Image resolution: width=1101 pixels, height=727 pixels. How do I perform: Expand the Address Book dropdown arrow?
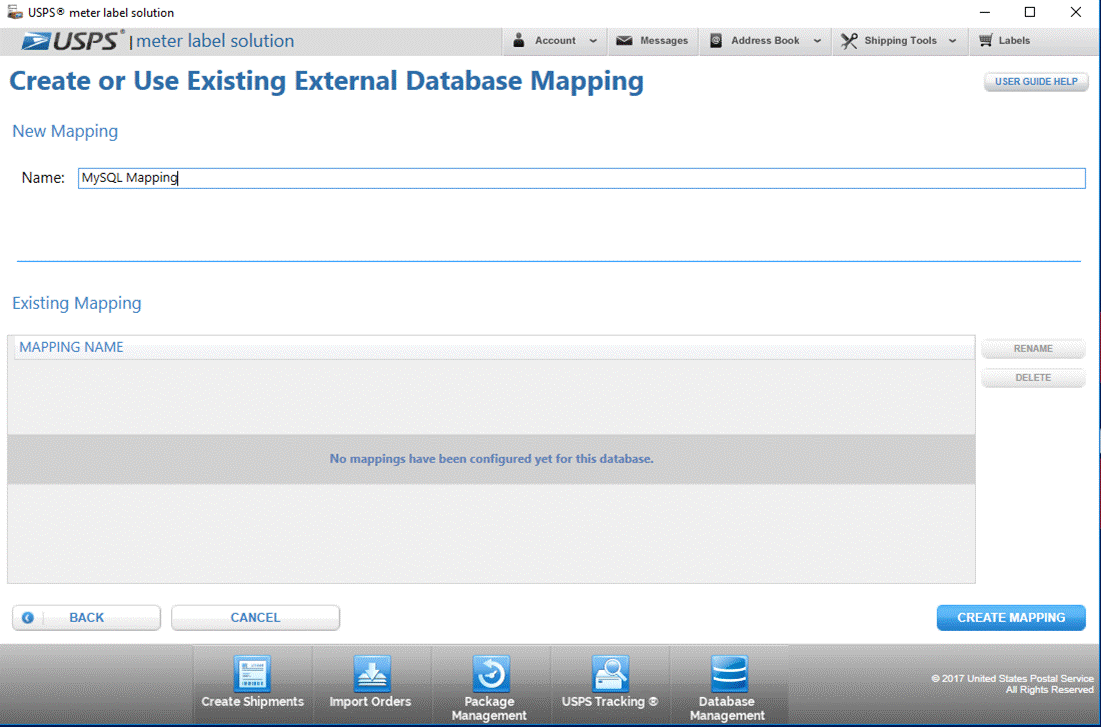[817, 41]
